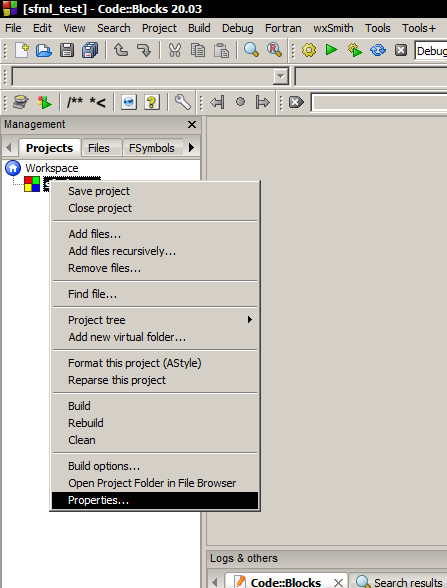Click the wrench configuration icon

click(183, 102)
